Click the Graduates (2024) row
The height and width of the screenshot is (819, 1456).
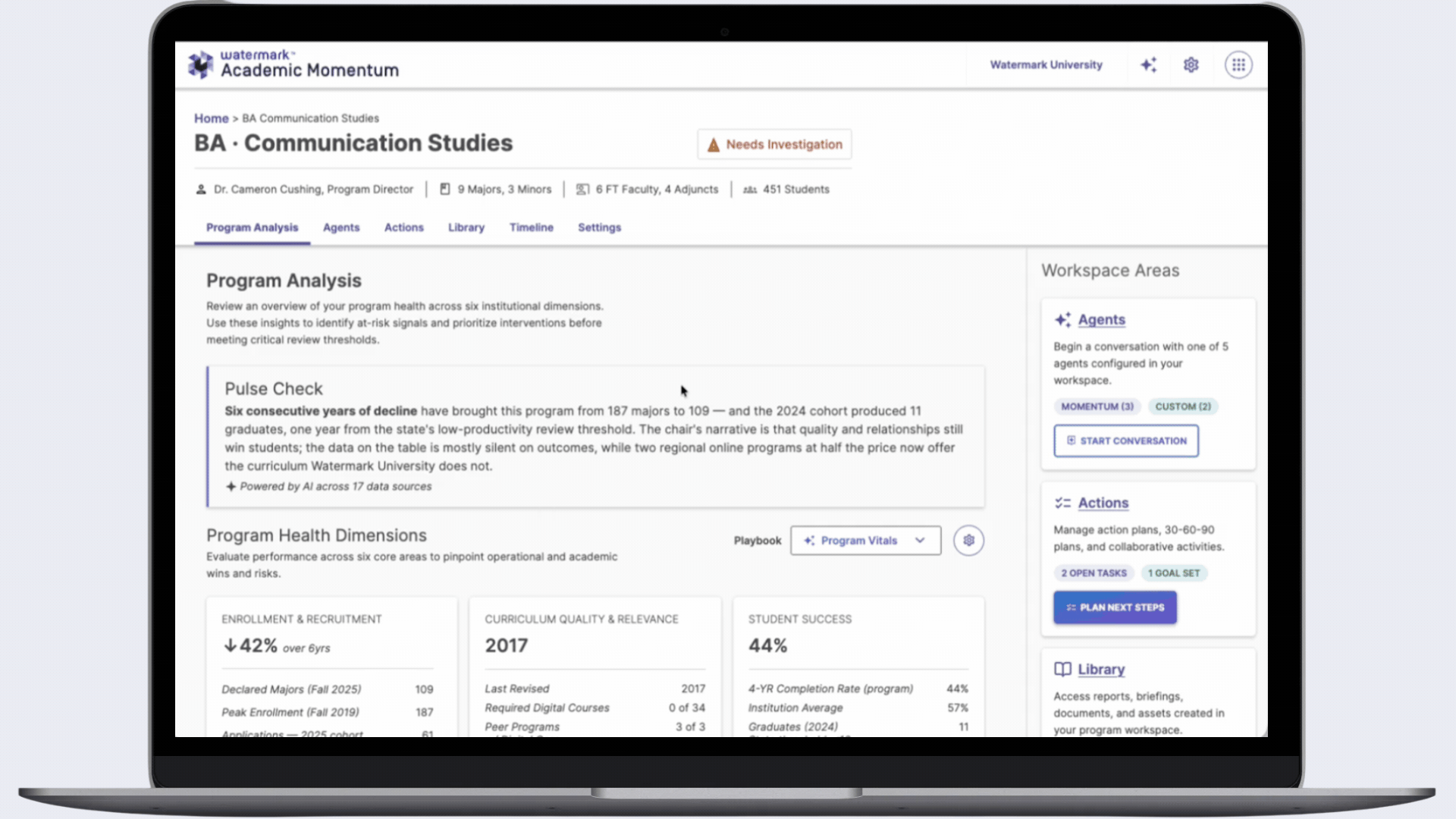(x=858, y=726)
